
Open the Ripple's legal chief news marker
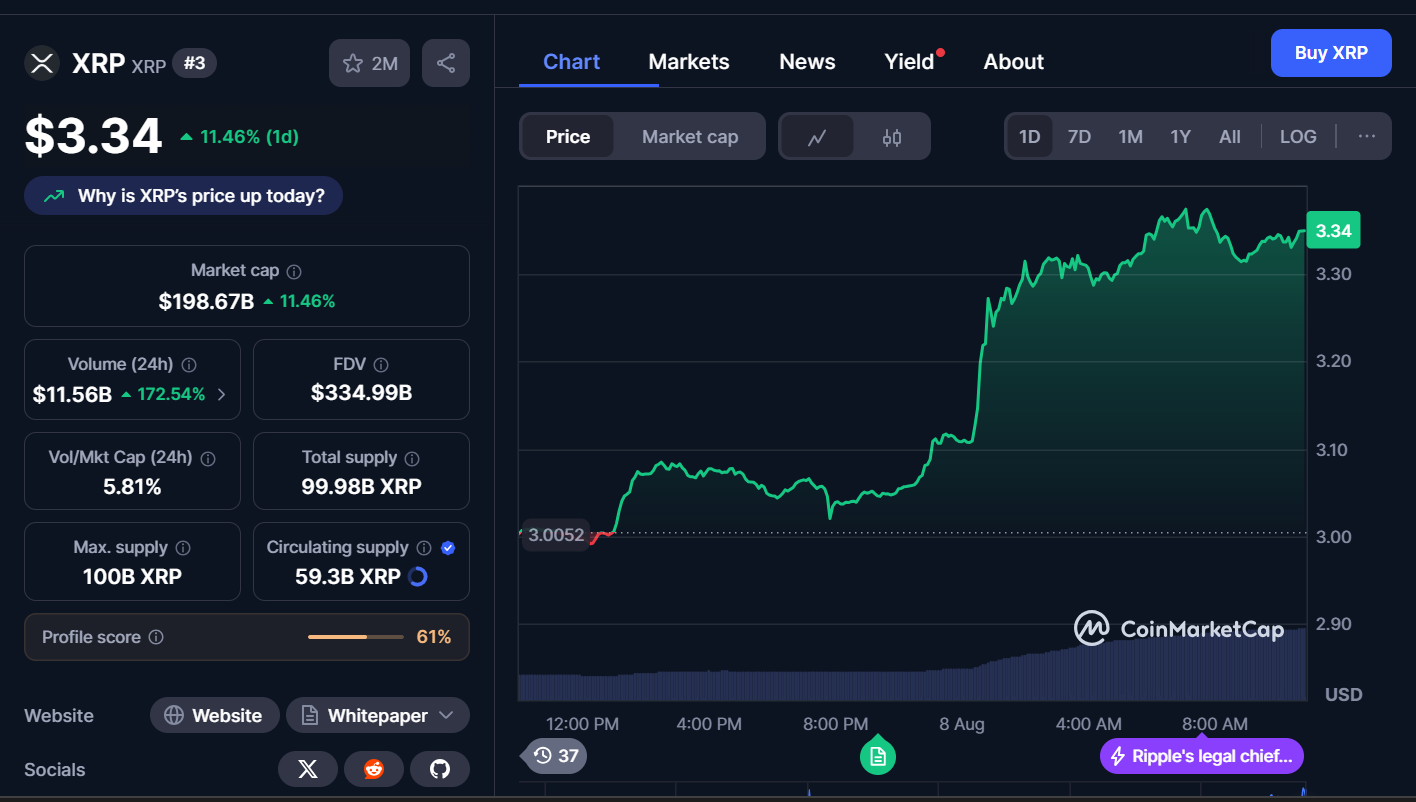point(1202,756)
